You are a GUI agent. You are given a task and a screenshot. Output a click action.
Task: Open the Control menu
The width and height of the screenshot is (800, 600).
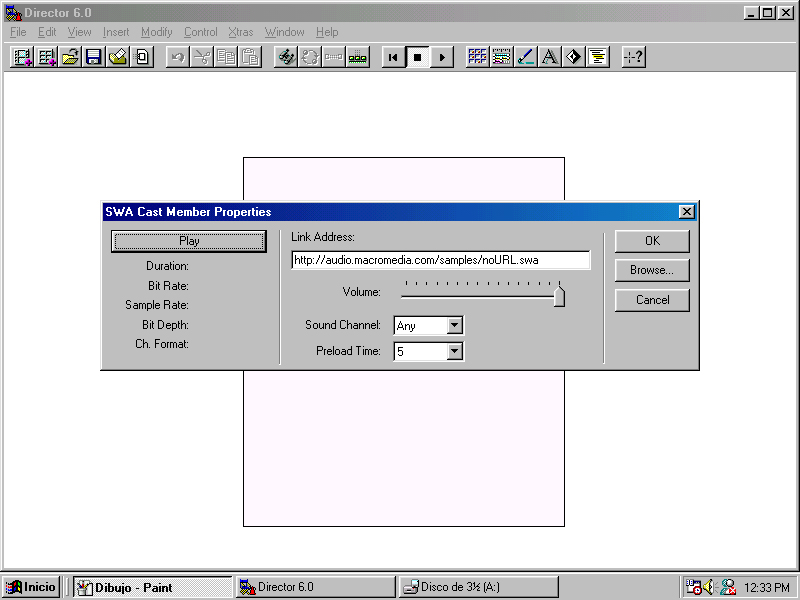click(201, 32)
